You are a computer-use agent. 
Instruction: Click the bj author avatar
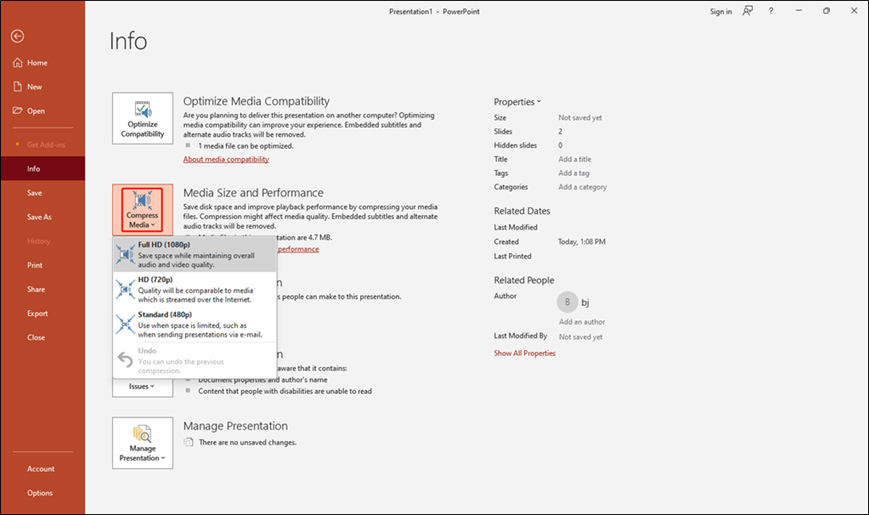pyautogui.click(x=567, y=302)
